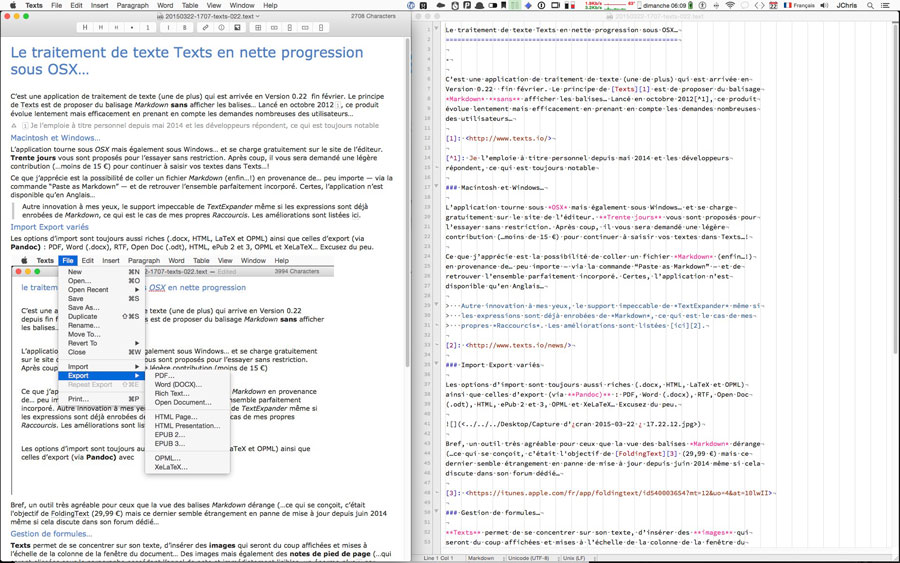Open the File menu in the top menu bar
Image resolution: width=900 pixels, height=563 pixels.
click(56, 5)
